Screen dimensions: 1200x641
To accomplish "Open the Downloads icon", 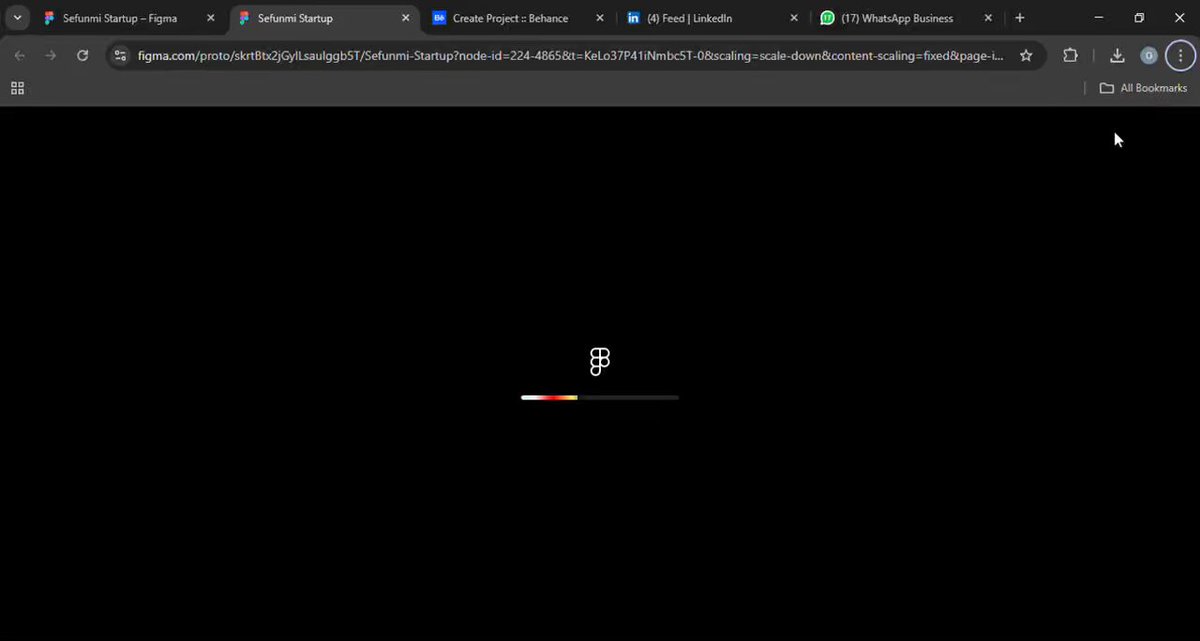I will [x=1117, y=55].
